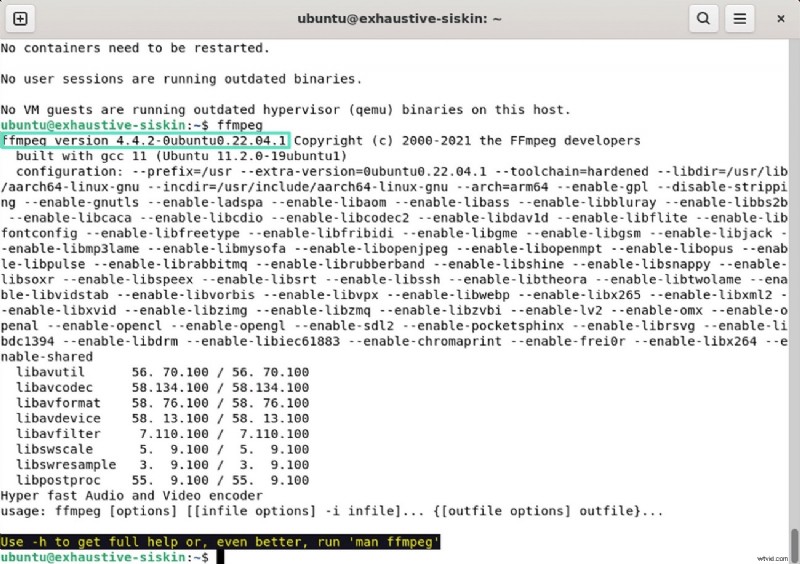The image size is (800, 564).
Task: Click the '--enable-libfreetype' option text
Action: tap(165, 233)
